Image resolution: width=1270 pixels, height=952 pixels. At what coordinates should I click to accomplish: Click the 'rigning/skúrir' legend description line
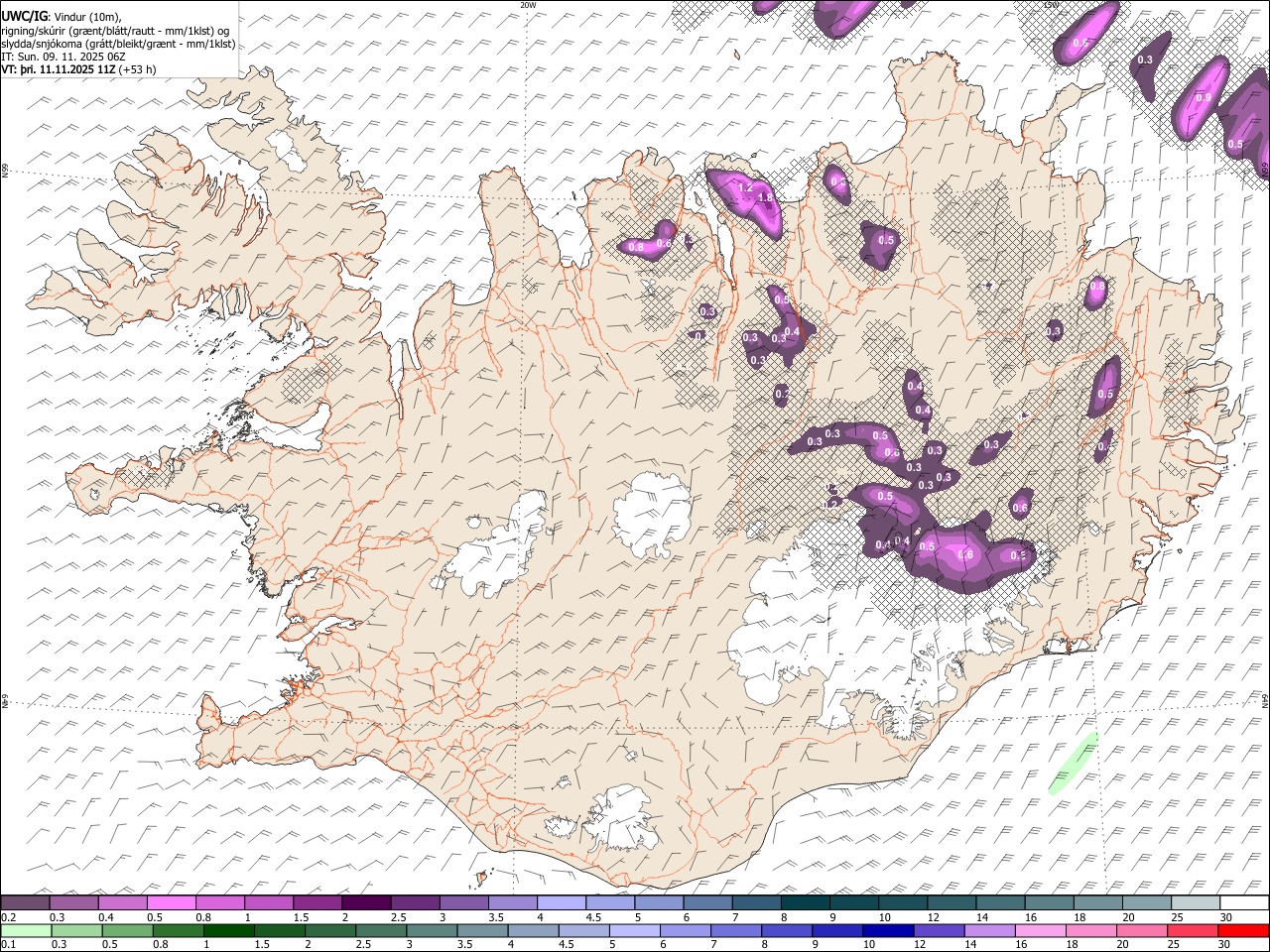(x=116, y=30)
